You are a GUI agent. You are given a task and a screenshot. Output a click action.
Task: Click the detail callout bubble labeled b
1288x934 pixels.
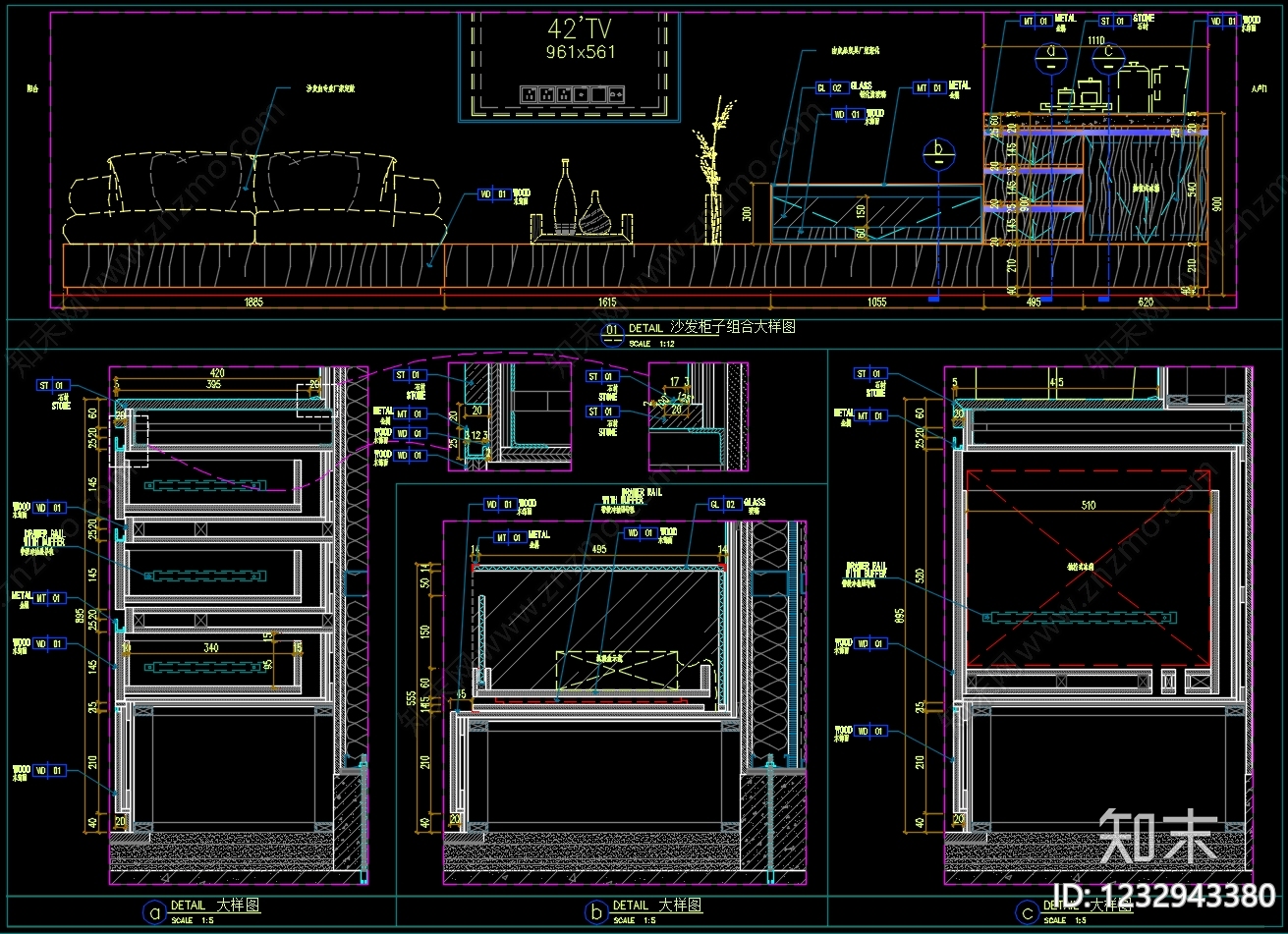939,152
